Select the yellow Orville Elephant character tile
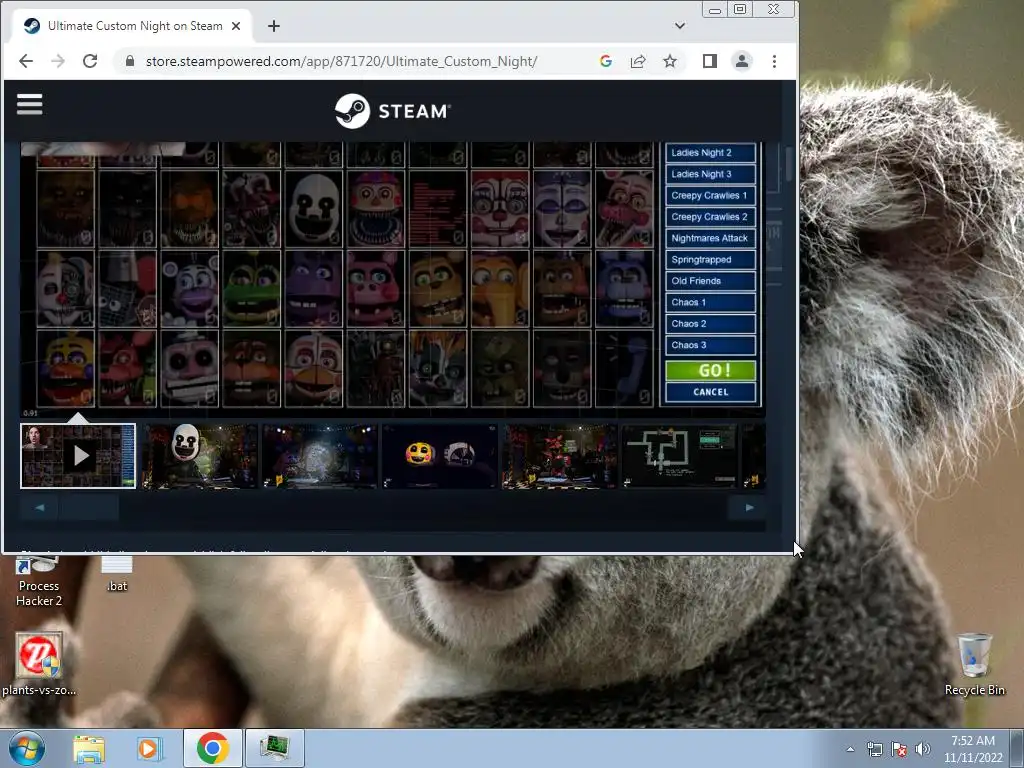The height and width of the screenshot is (768, 1024). pyautogui.click(x=500, y=289)
